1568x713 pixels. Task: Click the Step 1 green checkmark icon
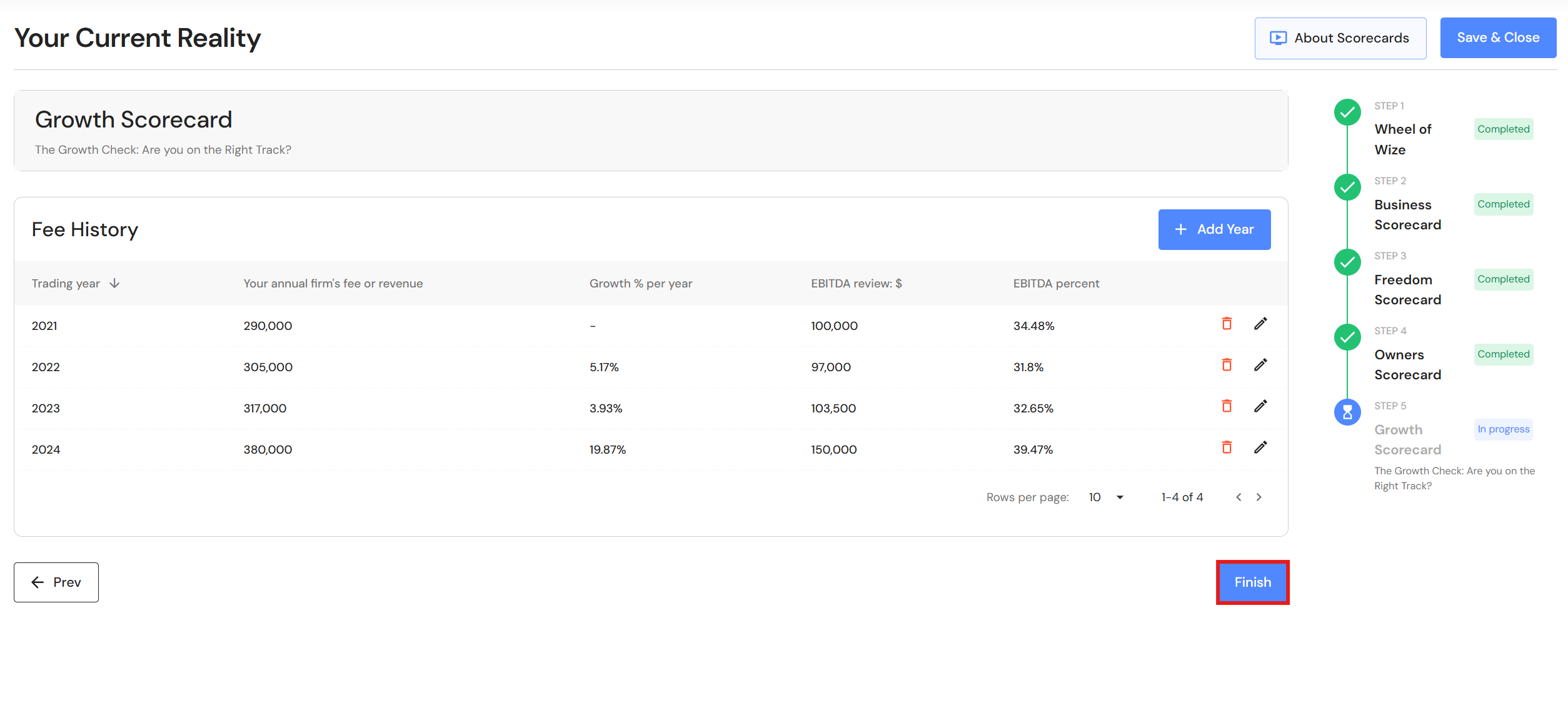[x=1347, y=112]
